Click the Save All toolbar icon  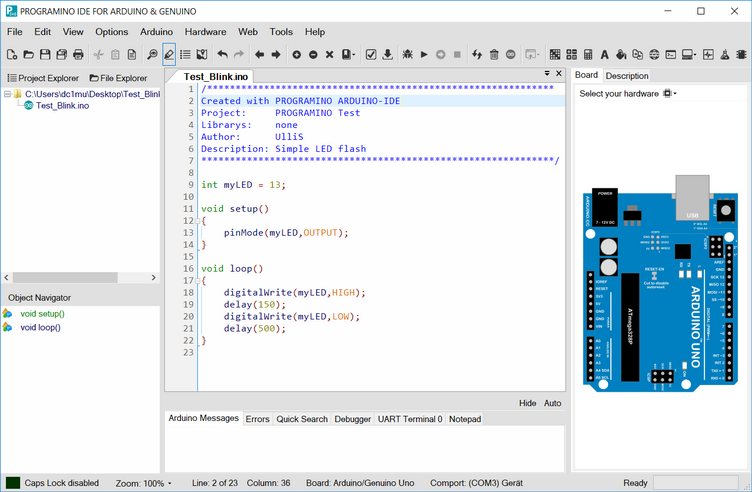pyautogui.click(x=61, y=55)
